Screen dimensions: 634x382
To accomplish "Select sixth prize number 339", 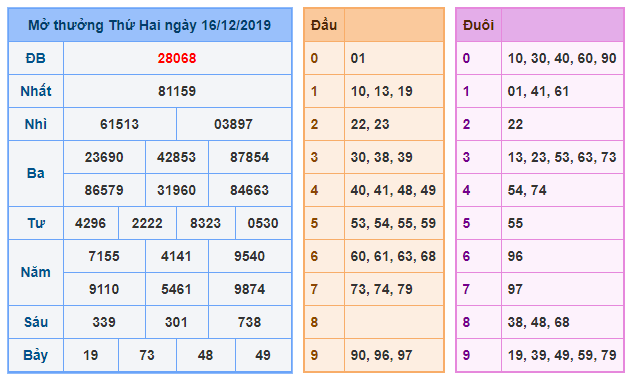I will click(x=104, y=322).
